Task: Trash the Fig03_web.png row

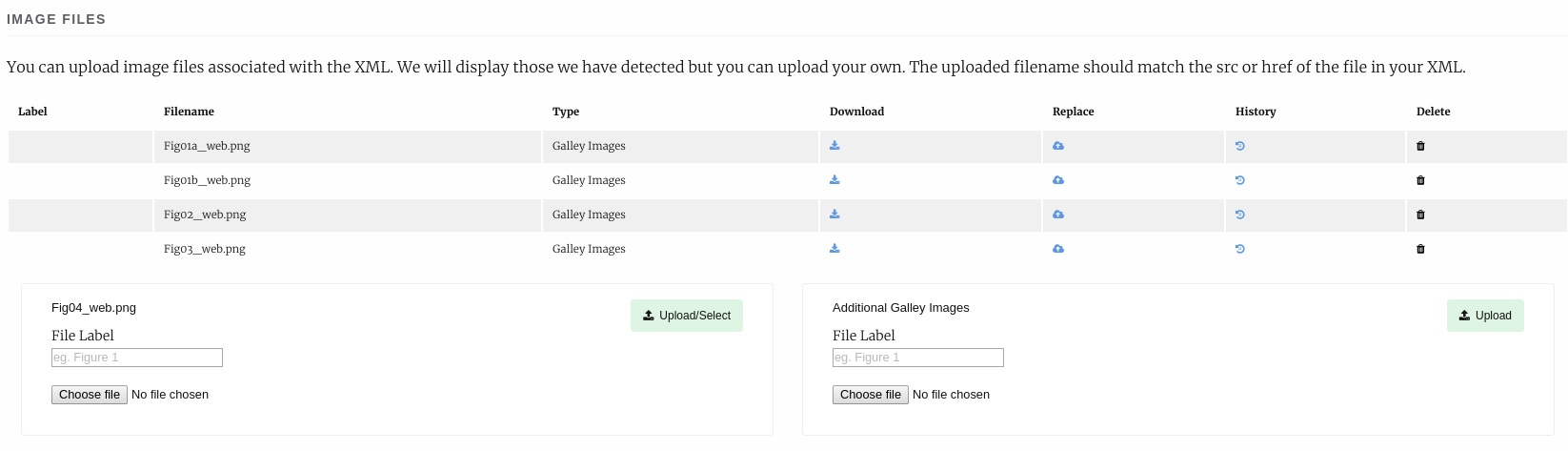Action: click(1420, 249)
